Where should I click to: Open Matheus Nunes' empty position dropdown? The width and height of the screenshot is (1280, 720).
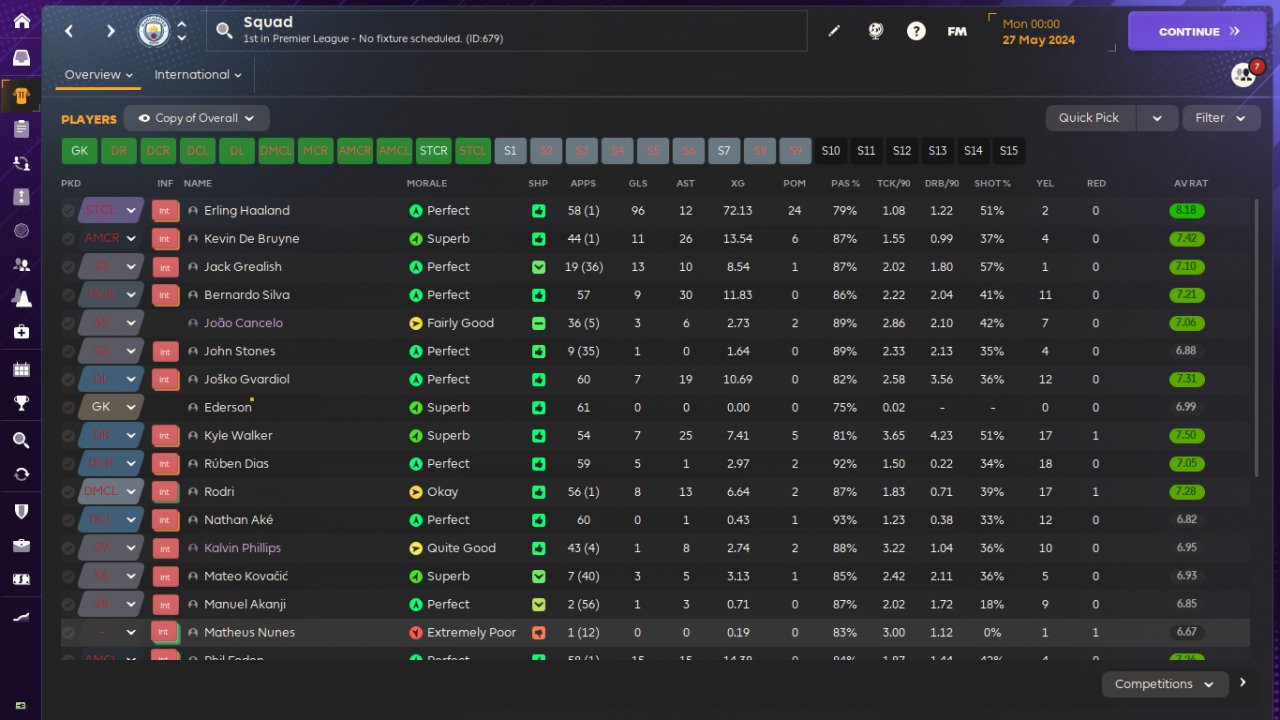112,633
